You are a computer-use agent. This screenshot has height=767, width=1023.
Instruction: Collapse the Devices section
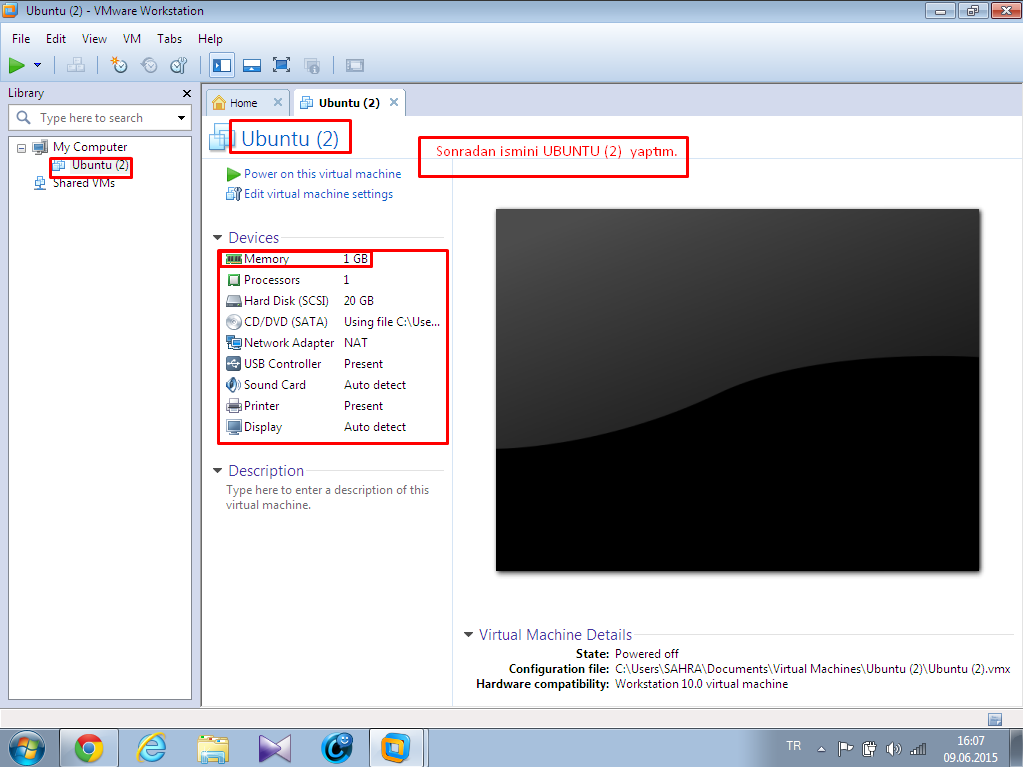pyautogui.click(x=217, y=238)
